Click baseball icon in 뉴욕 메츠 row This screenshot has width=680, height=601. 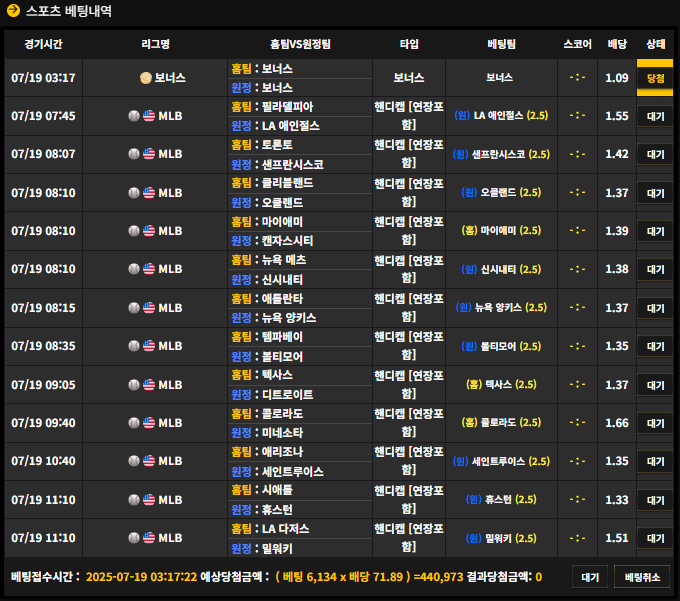(x=134, y=269)
